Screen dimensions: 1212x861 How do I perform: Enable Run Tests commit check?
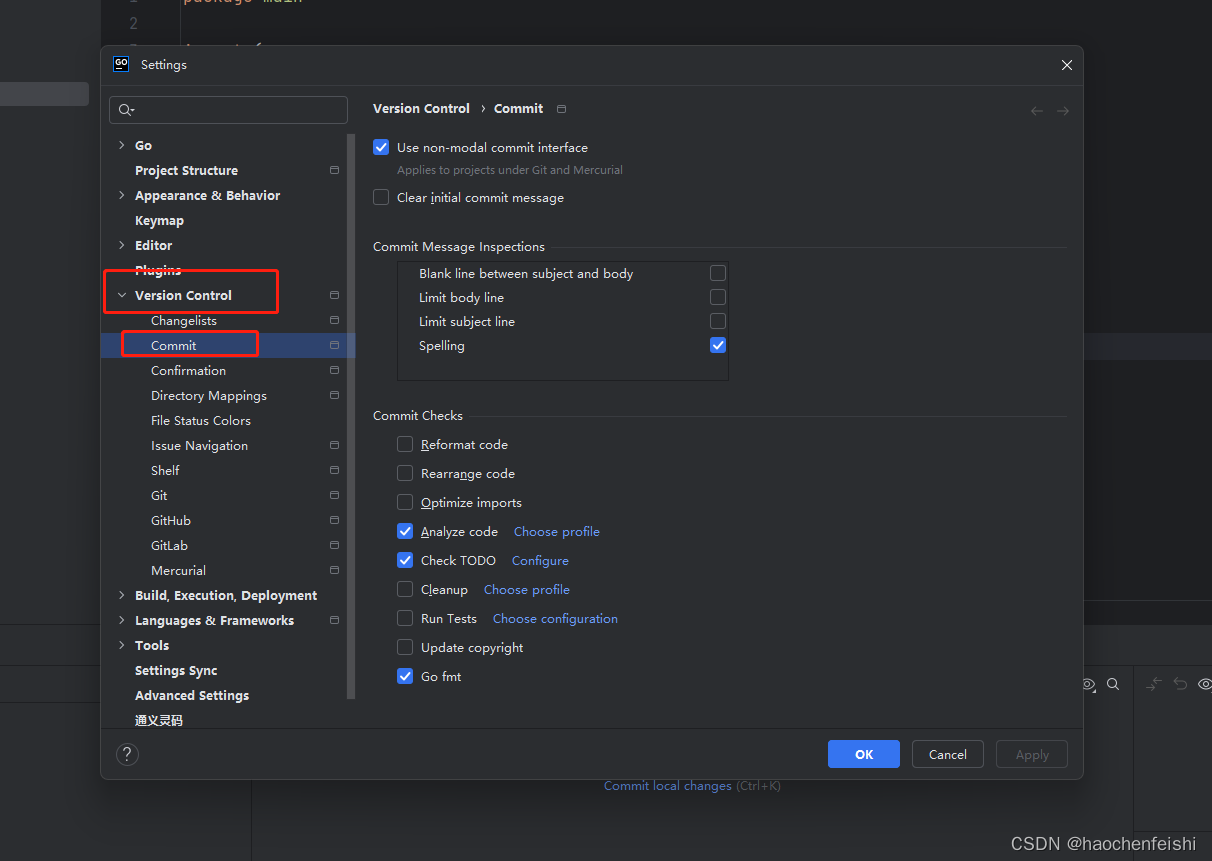click(405, 618)
